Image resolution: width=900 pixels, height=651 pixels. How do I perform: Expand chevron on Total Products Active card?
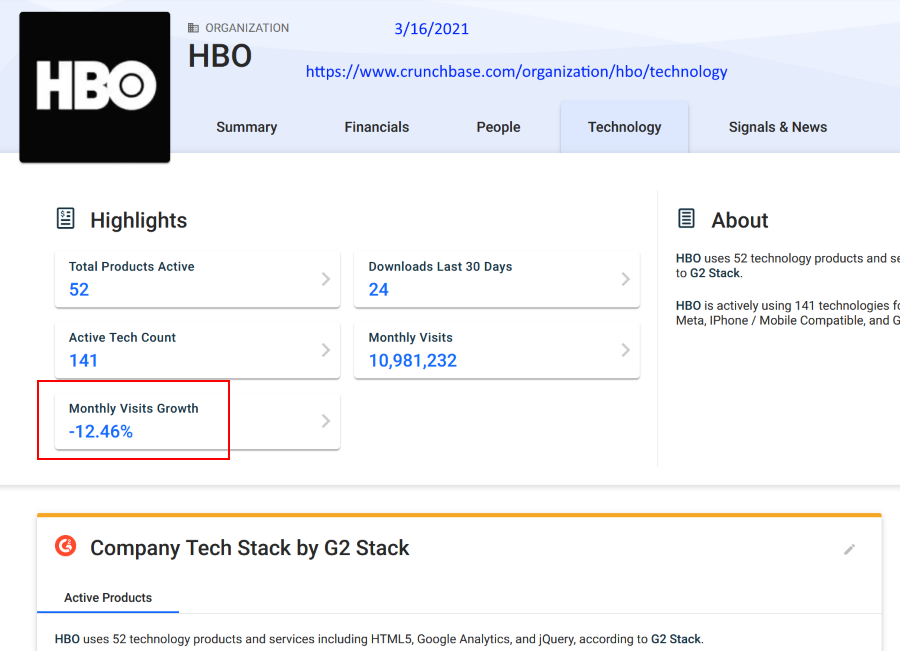[325, 279]
